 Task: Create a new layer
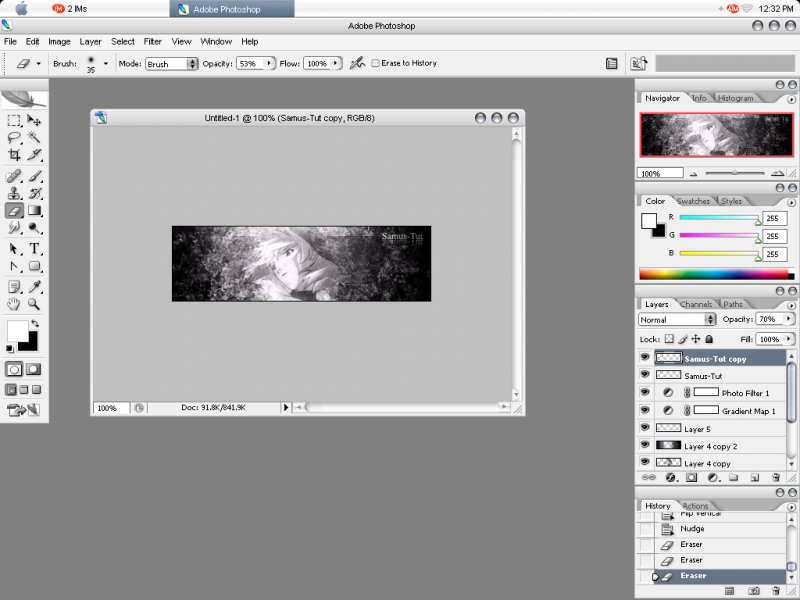click(755, 478)
